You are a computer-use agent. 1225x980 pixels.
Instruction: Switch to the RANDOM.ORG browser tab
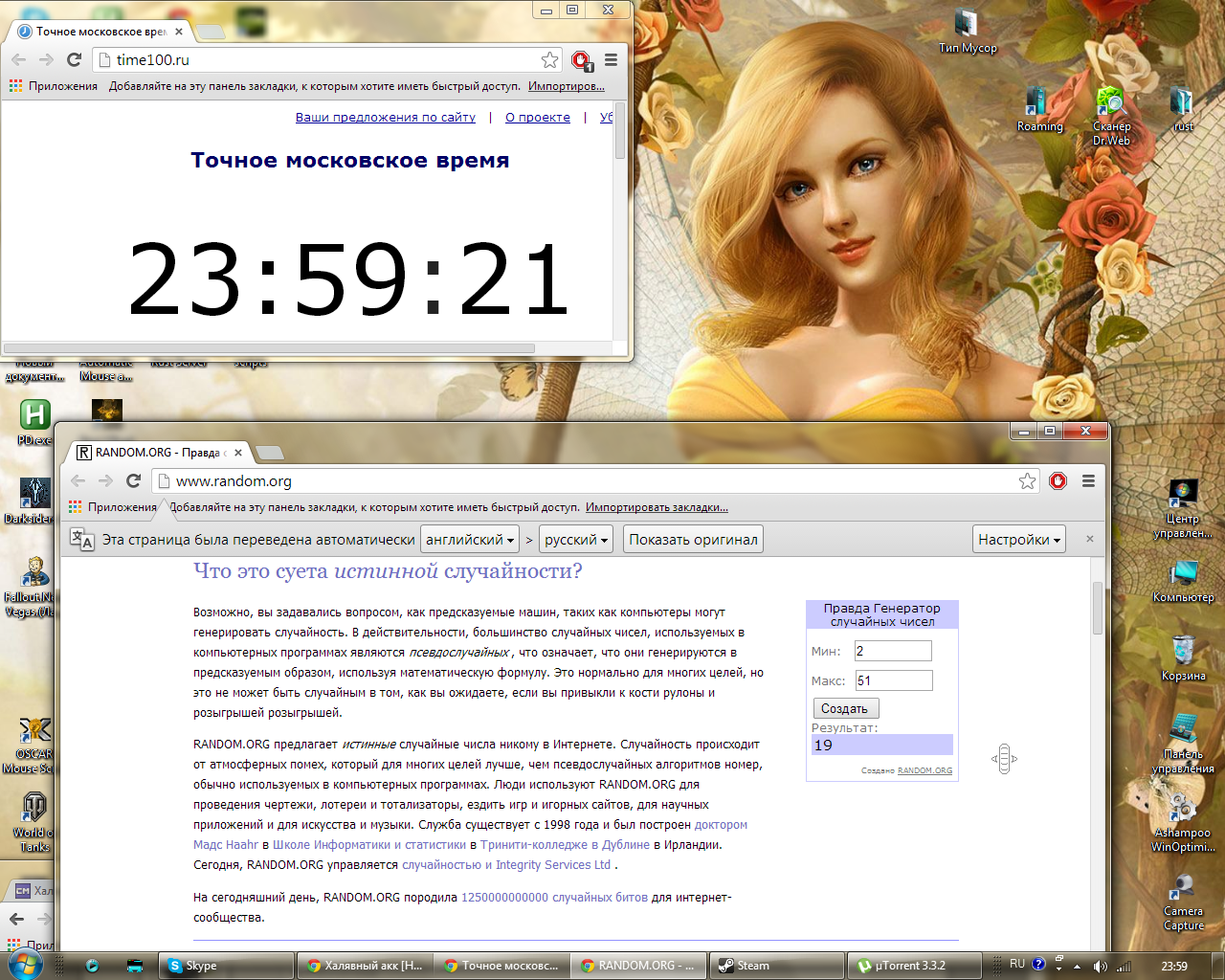coord(158,452)
